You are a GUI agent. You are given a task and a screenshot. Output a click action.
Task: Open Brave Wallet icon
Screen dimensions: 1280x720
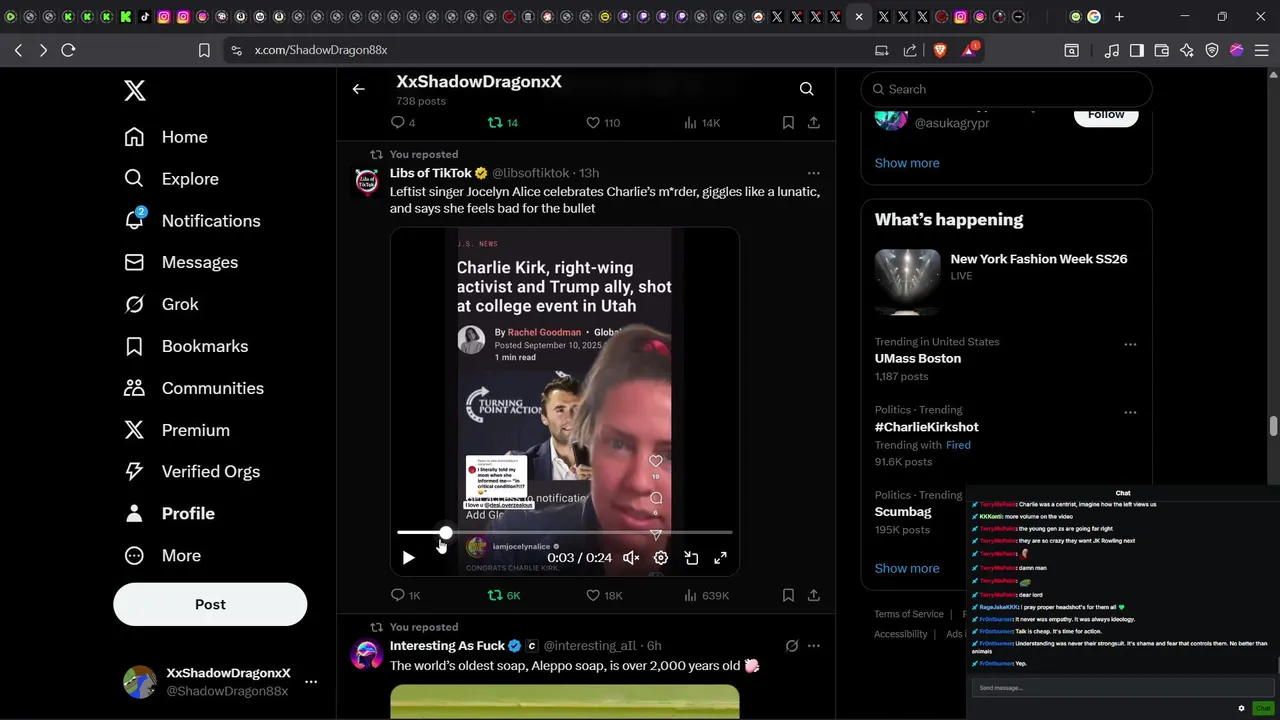(x=1162, y=50)
